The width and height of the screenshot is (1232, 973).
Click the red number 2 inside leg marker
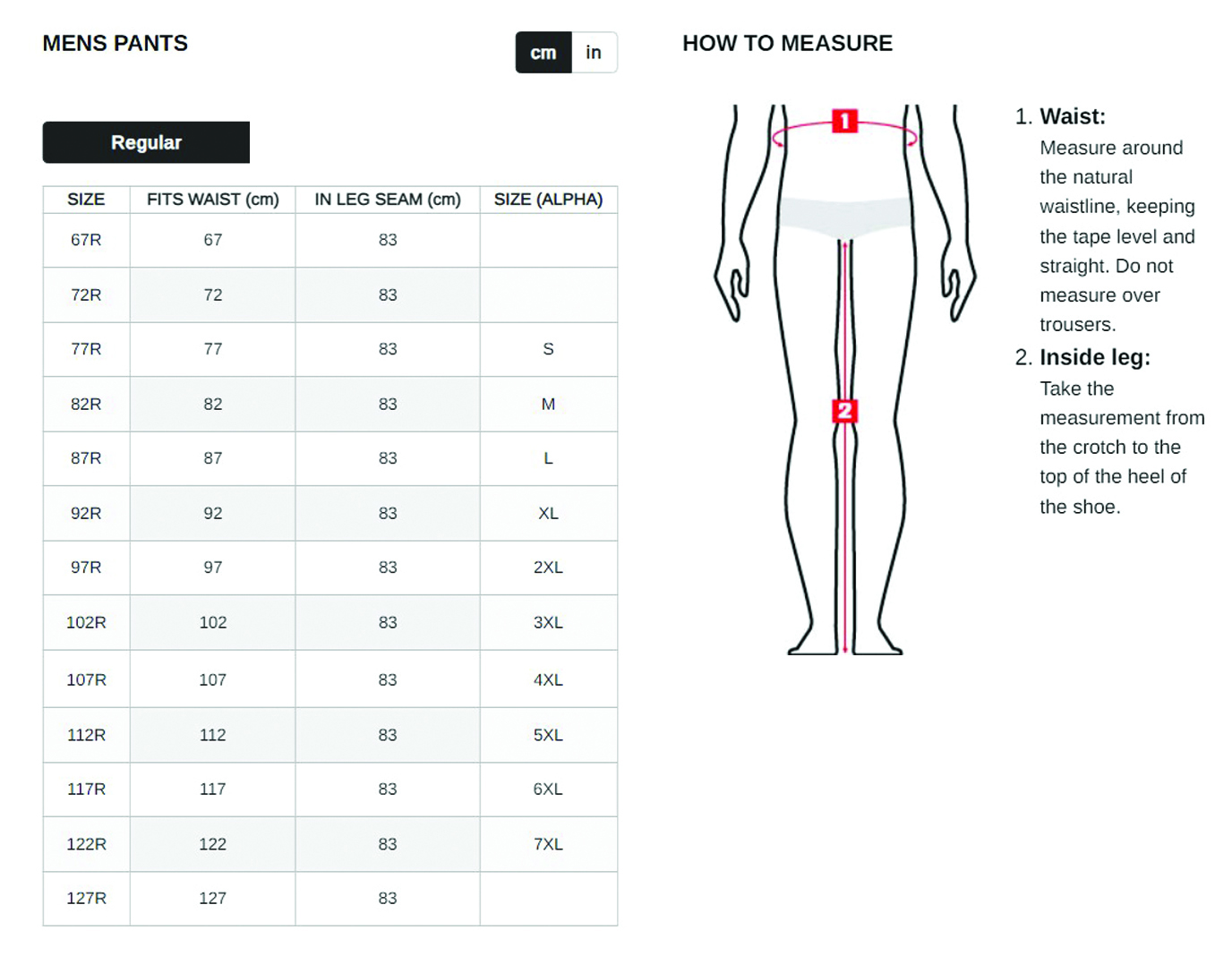844,411
